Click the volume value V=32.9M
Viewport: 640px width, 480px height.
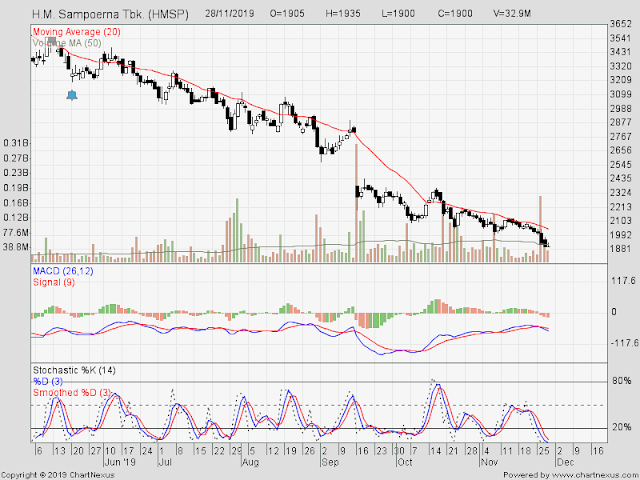tap(512, 13)
